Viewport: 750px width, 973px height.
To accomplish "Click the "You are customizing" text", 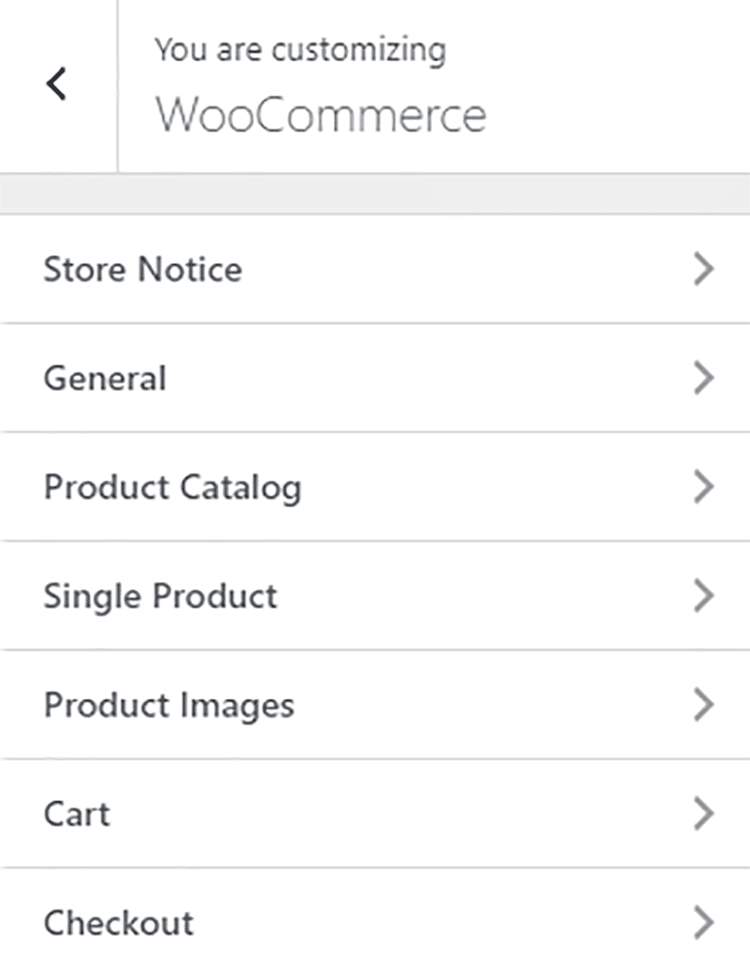I will click(300, 50).
